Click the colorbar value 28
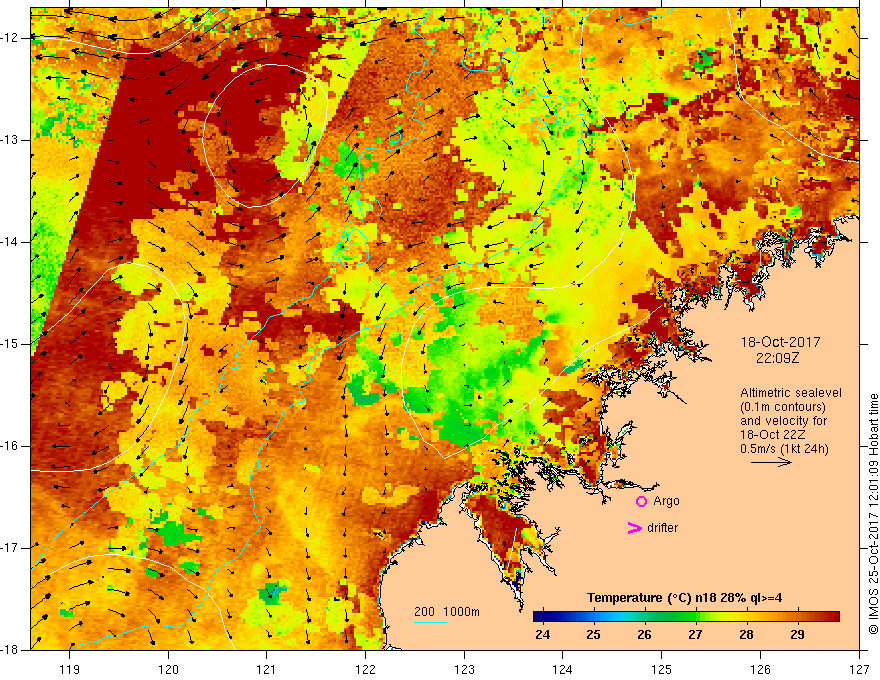 [x=746, y=635]
